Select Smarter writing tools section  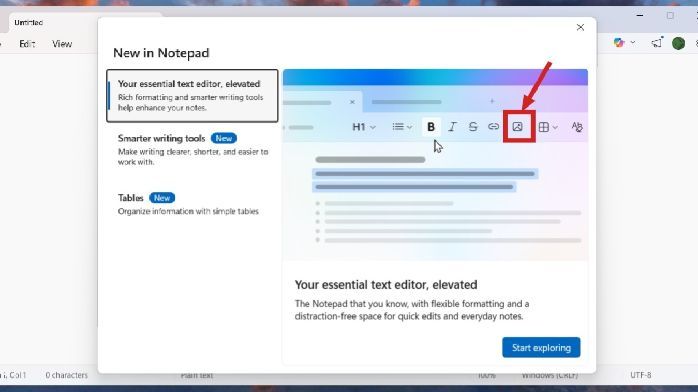click(x=192, y=150)
